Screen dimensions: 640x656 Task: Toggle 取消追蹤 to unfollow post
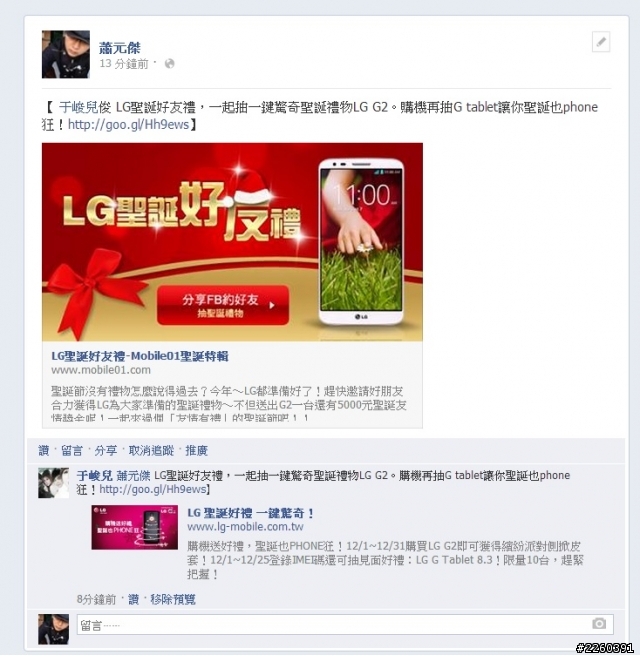pos(151,451)
